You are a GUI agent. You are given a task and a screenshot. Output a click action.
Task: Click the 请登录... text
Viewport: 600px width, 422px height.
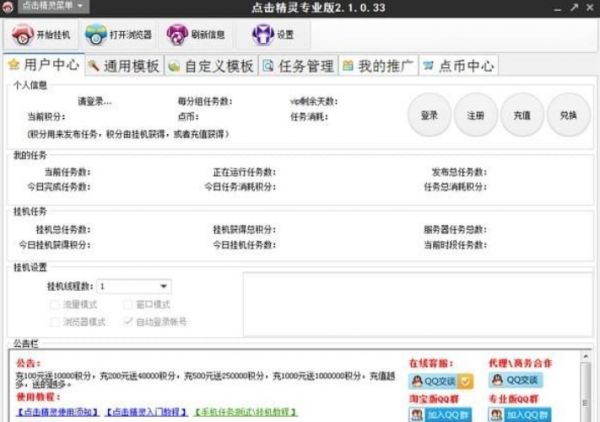click(95, 101)
